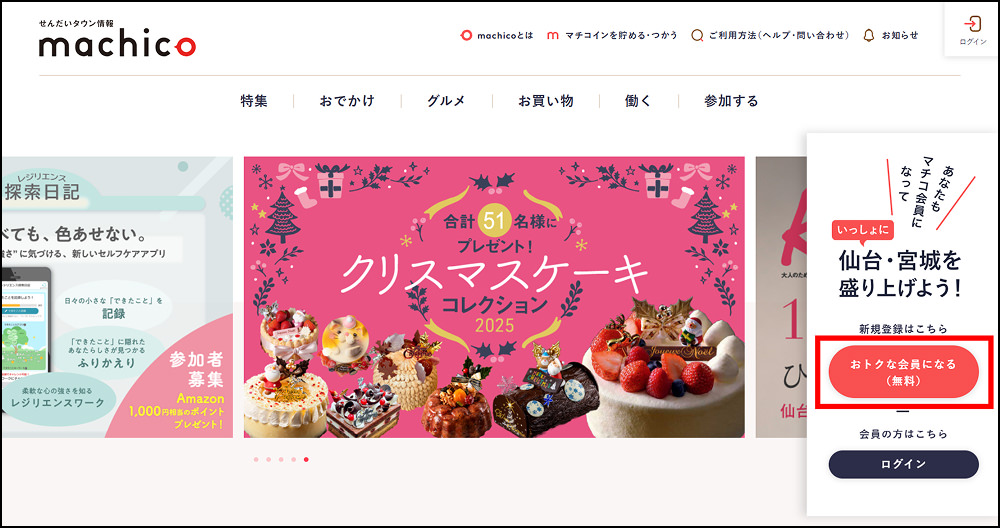1000x528 pixels.
Task: Select the third carousel dot
Action: (281, 459)
